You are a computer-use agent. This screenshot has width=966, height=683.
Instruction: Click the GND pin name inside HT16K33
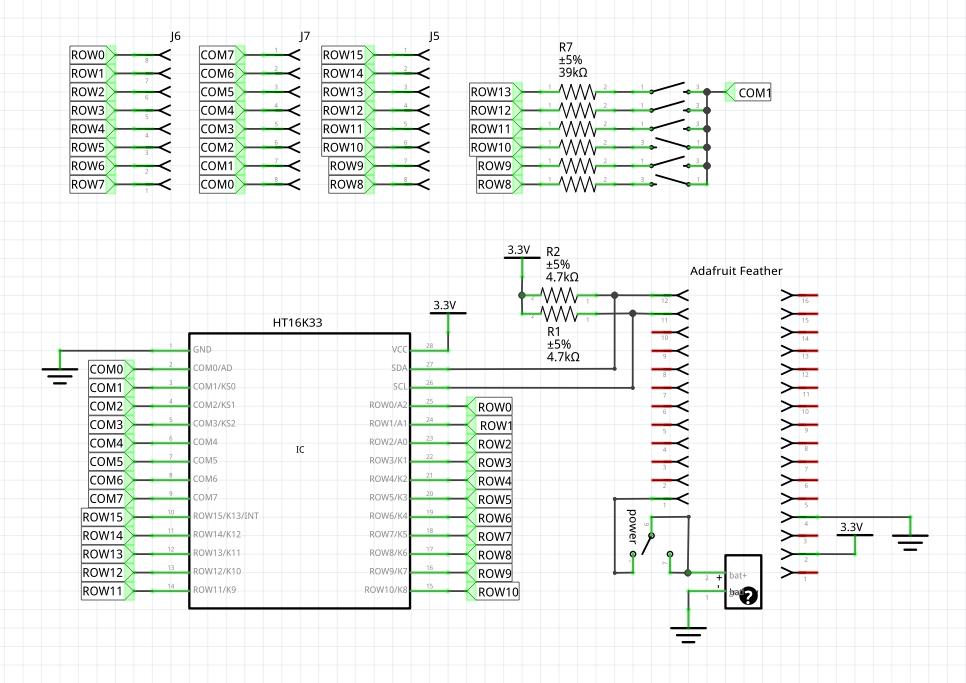click(x=202, y=350)
